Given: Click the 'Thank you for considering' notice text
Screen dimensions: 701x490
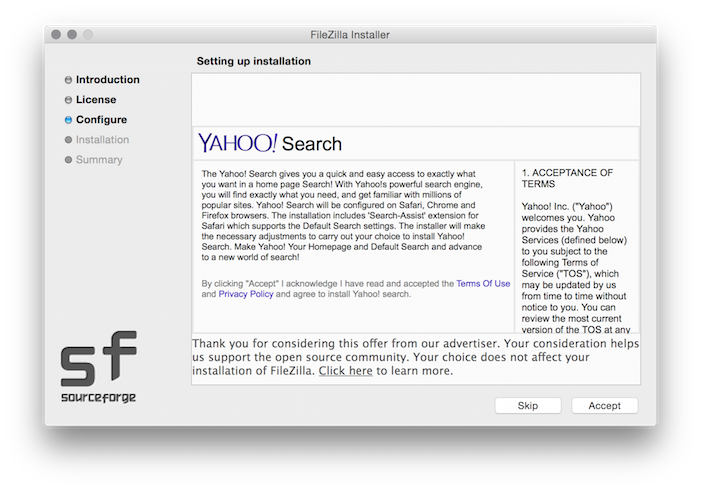Looking at the screenshot, I should [415, 357].
